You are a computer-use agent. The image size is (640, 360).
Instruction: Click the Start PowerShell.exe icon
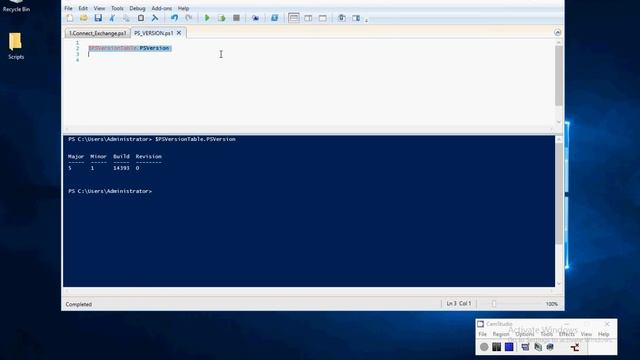click(274, 18)
